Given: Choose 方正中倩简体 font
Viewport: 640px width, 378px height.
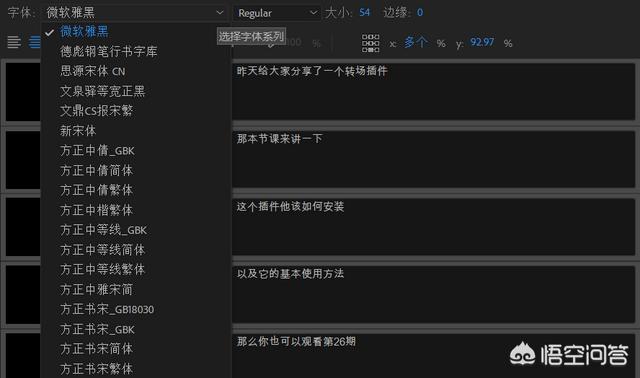Looking at the screenshot, I should tap(96, 170).
